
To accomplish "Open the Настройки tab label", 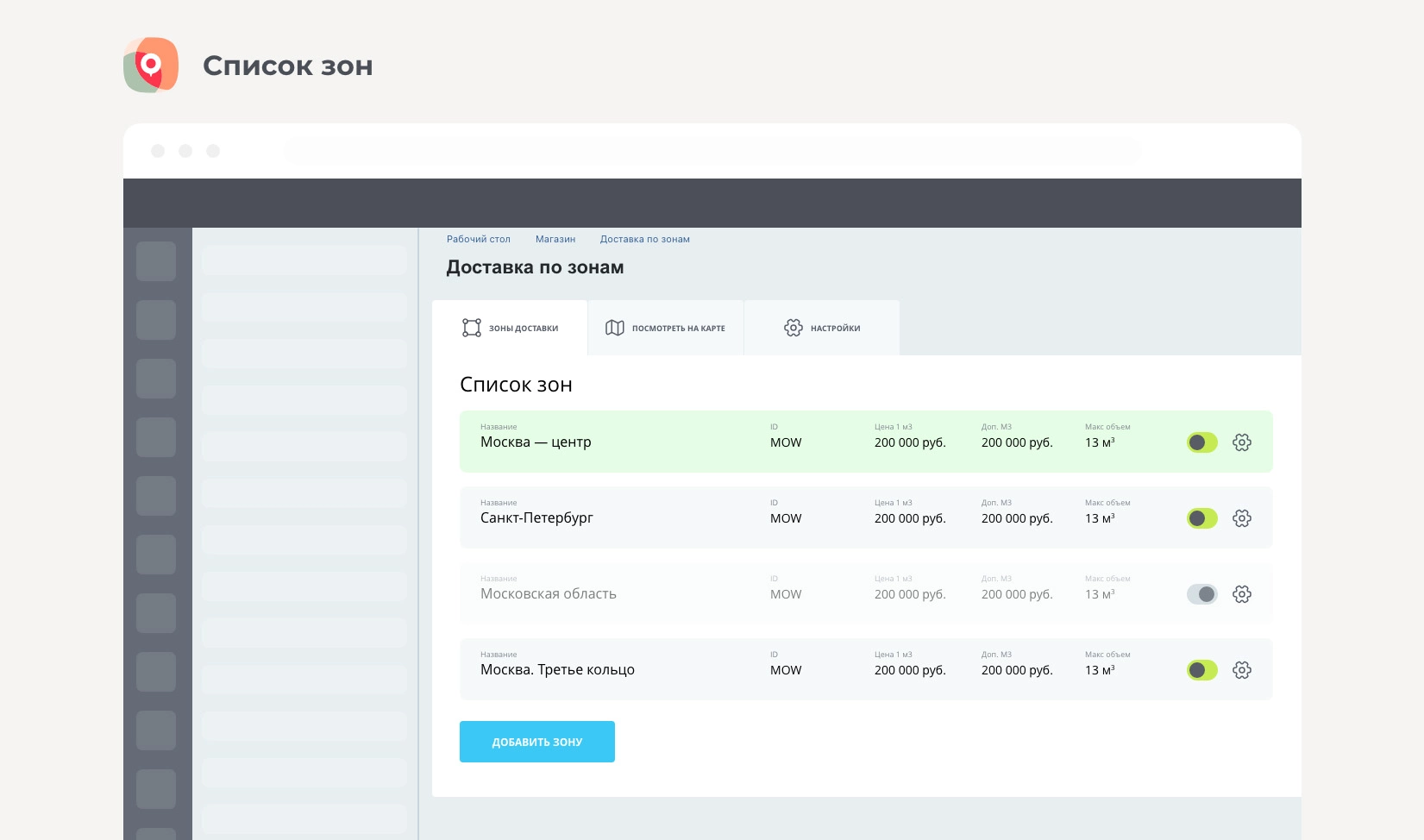I will tap(835, 329).
